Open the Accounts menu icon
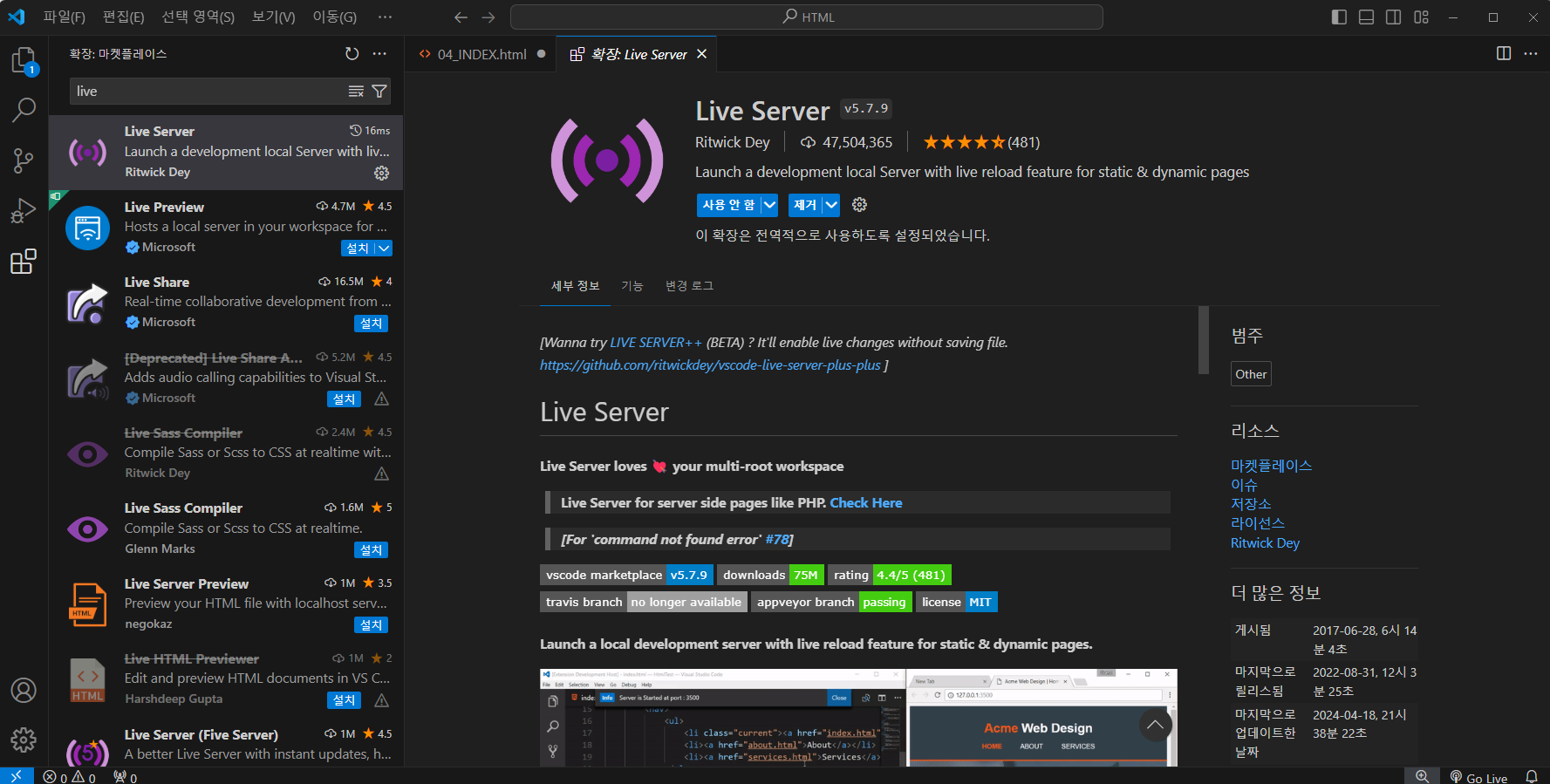The image size is (1550, 784). (24, 691)
